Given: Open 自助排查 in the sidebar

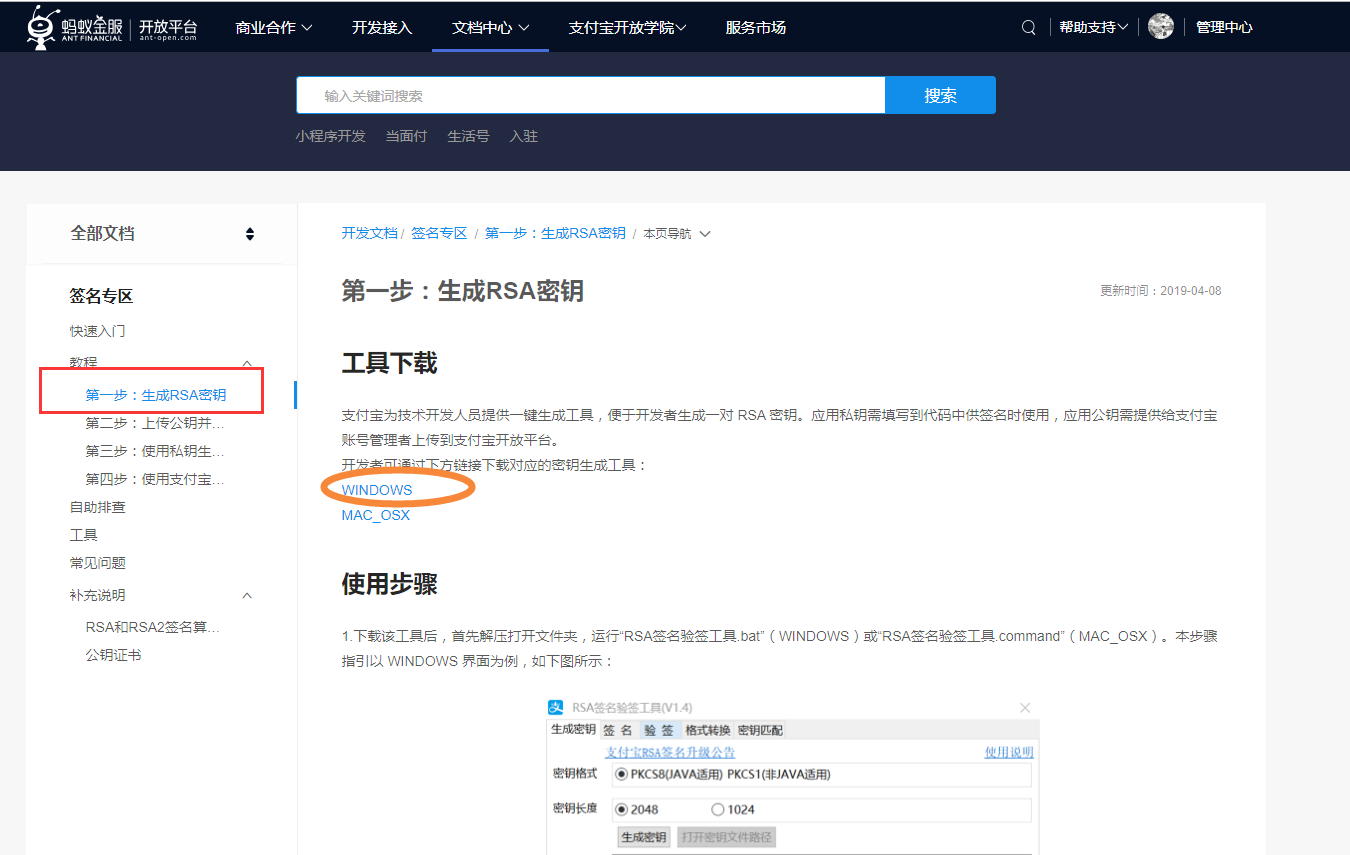Looking at the screenshot, I should tap(97, 507).
